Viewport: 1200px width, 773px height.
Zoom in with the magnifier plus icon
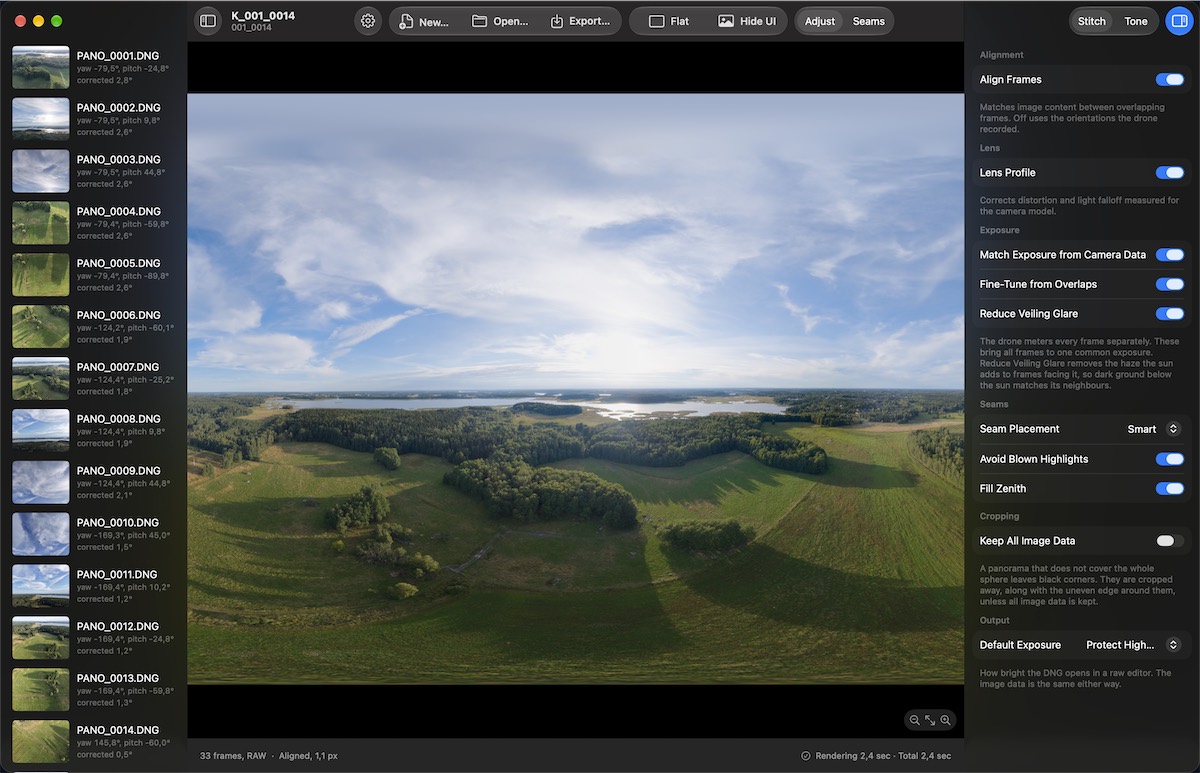946,720
